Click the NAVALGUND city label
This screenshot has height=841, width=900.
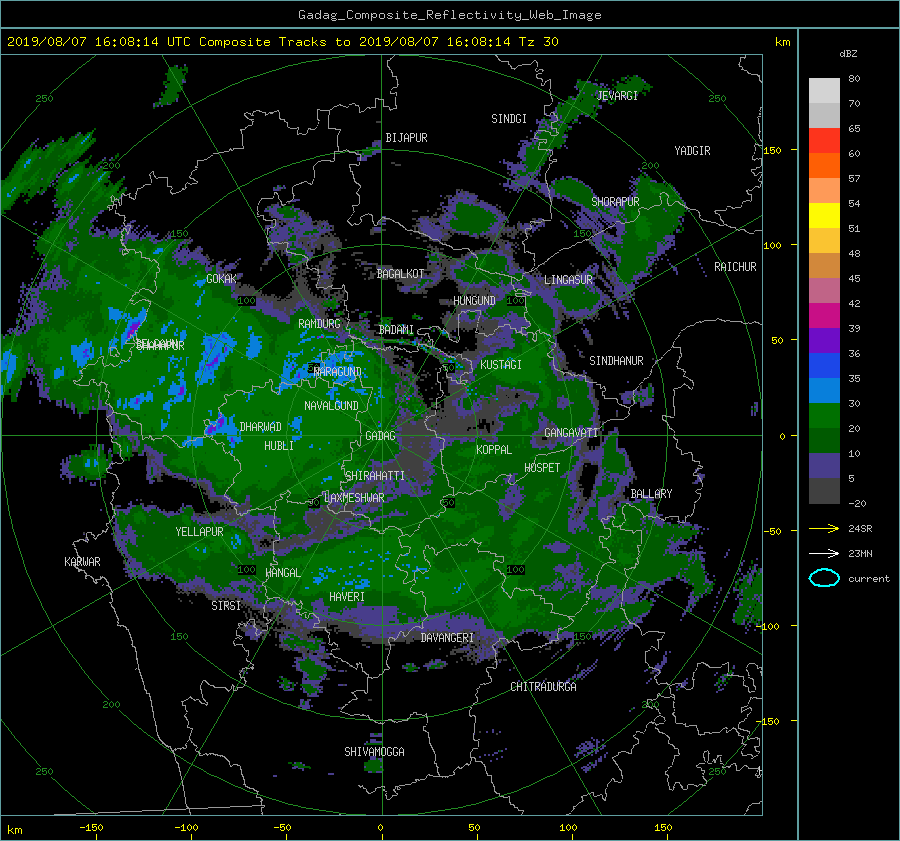click(x=331, y=406)
